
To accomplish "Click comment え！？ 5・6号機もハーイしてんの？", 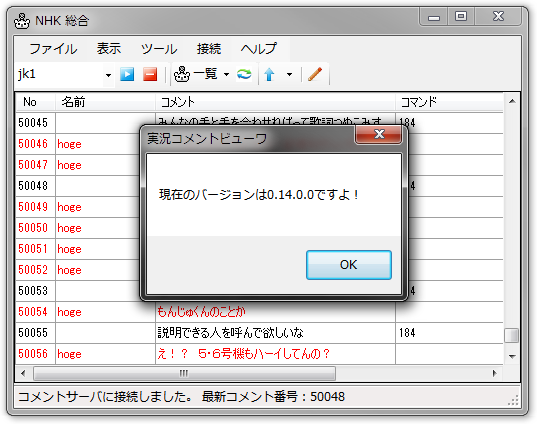I will tap(243, 354).
